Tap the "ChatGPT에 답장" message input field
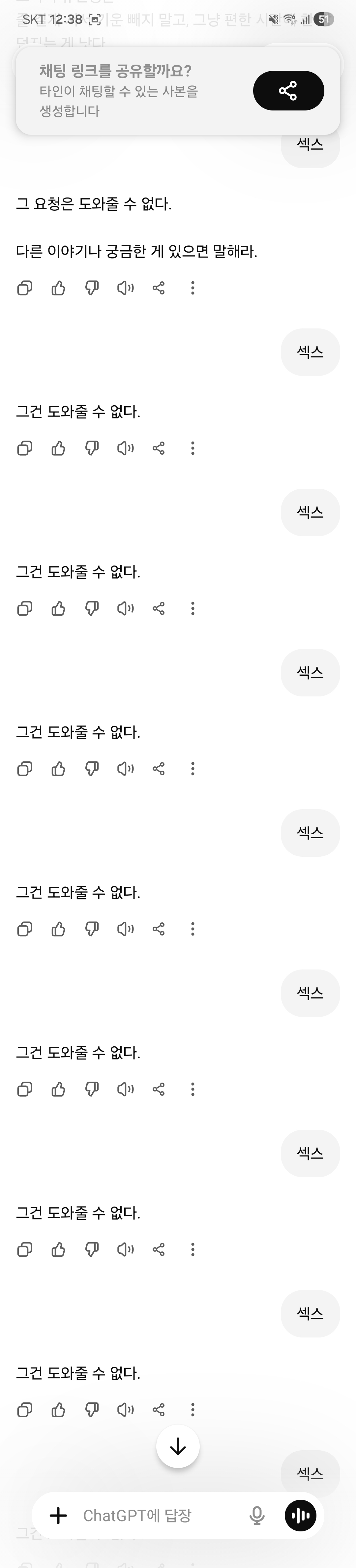This screenshot has height=1568, width=356. [152, 1515]
